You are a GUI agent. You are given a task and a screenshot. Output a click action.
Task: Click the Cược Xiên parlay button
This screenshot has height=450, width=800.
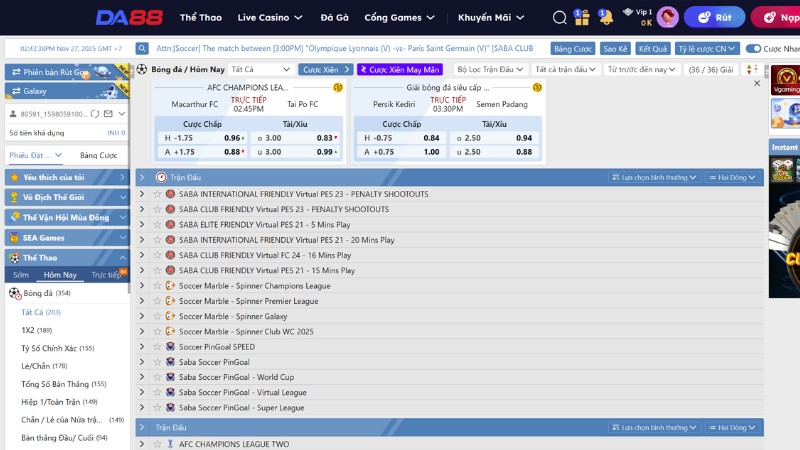(326, 69)
